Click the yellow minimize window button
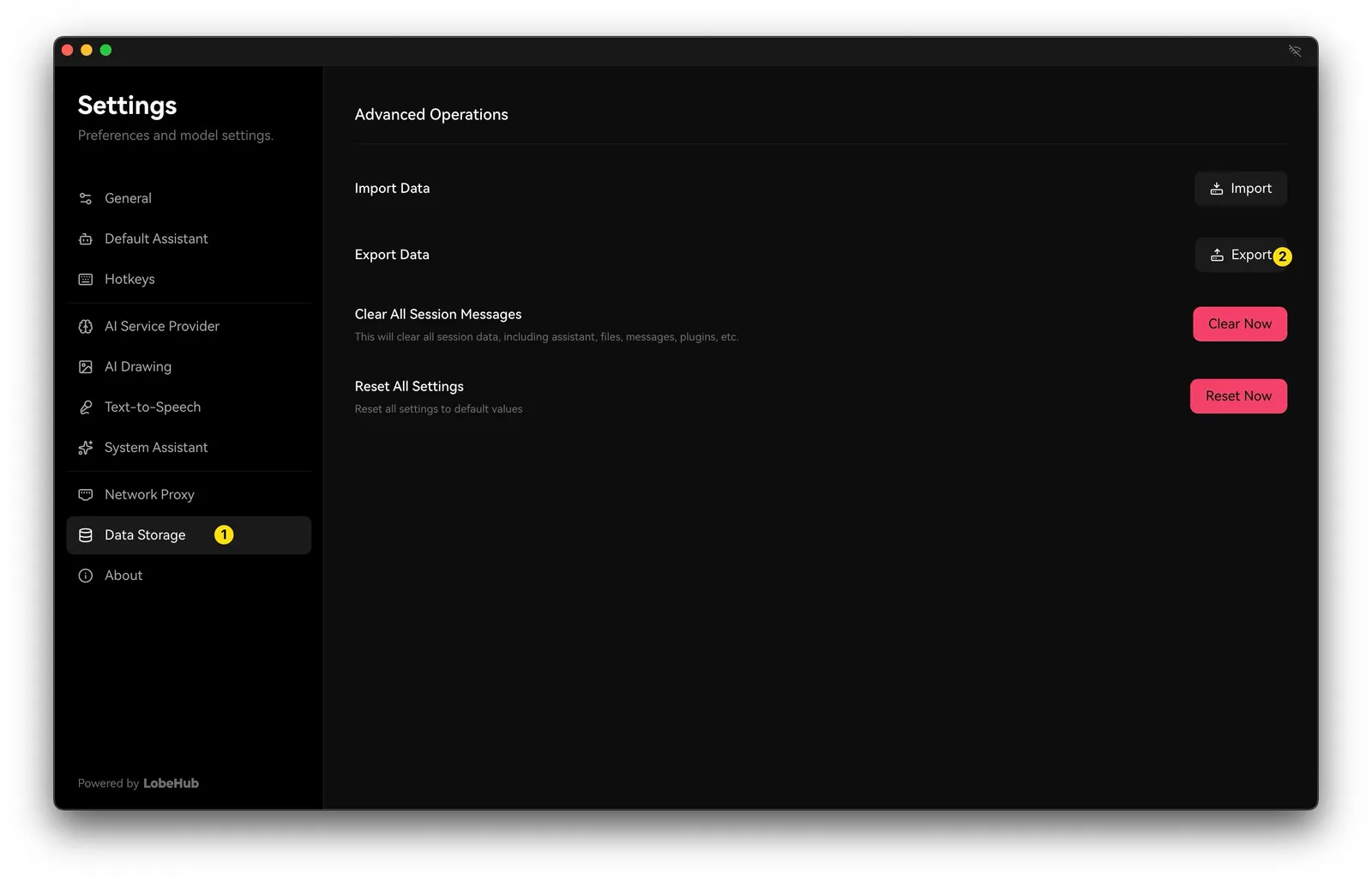The image size is (1372, 881). click(87, 51)
